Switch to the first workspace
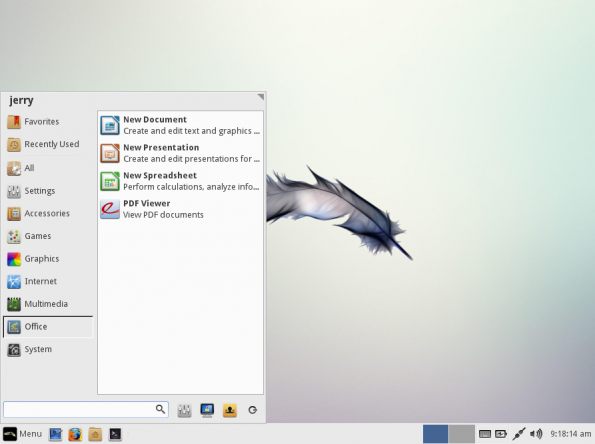This screenshot has width=595, height=444. pyautogui.click(x=435, y=434)
